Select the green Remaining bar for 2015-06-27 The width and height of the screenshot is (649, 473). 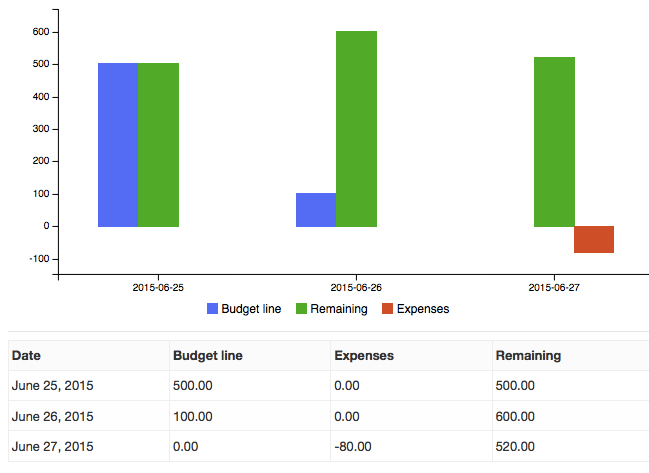(x=554, y=142)
